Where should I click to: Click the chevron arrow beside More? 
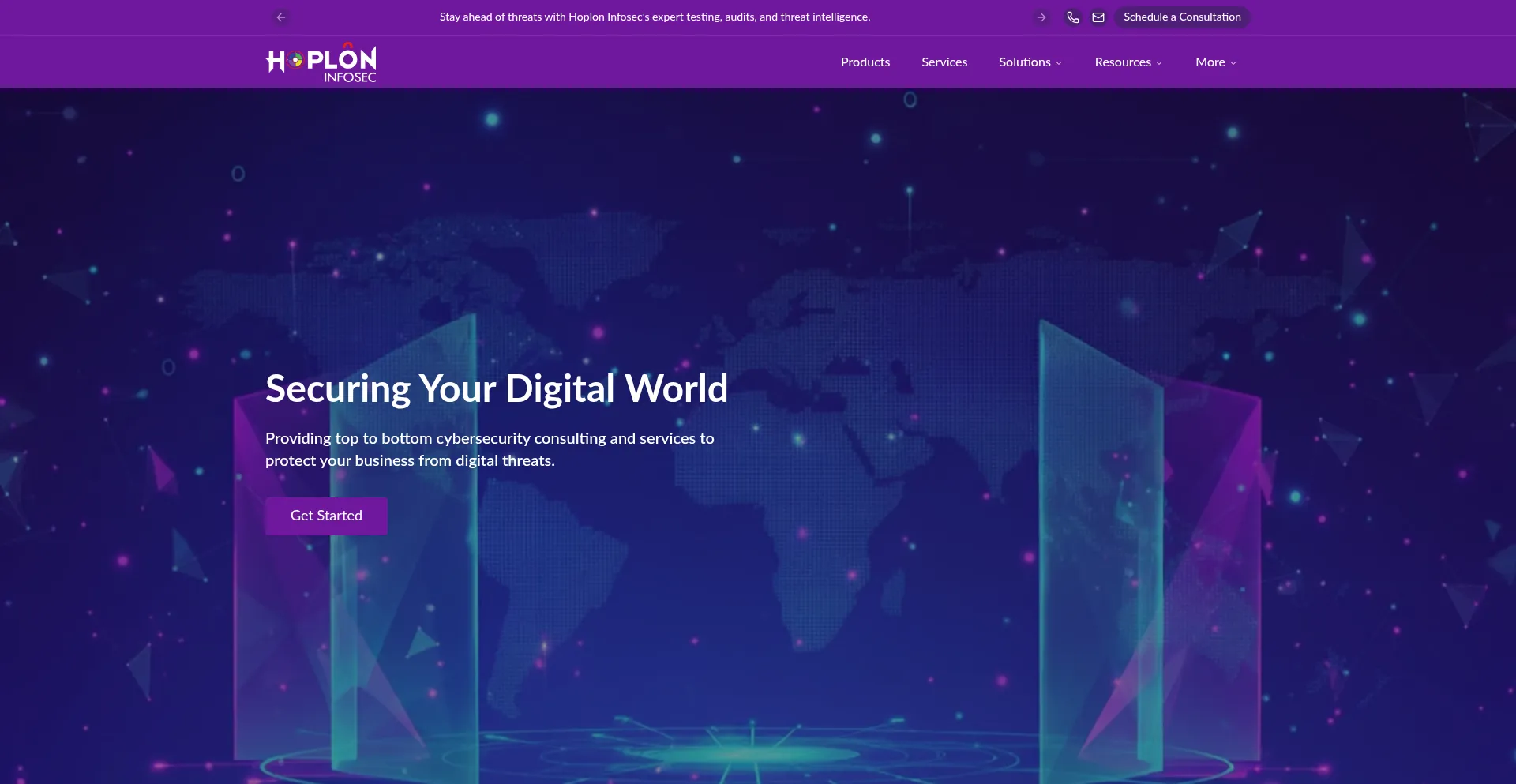coord(1233,63)
